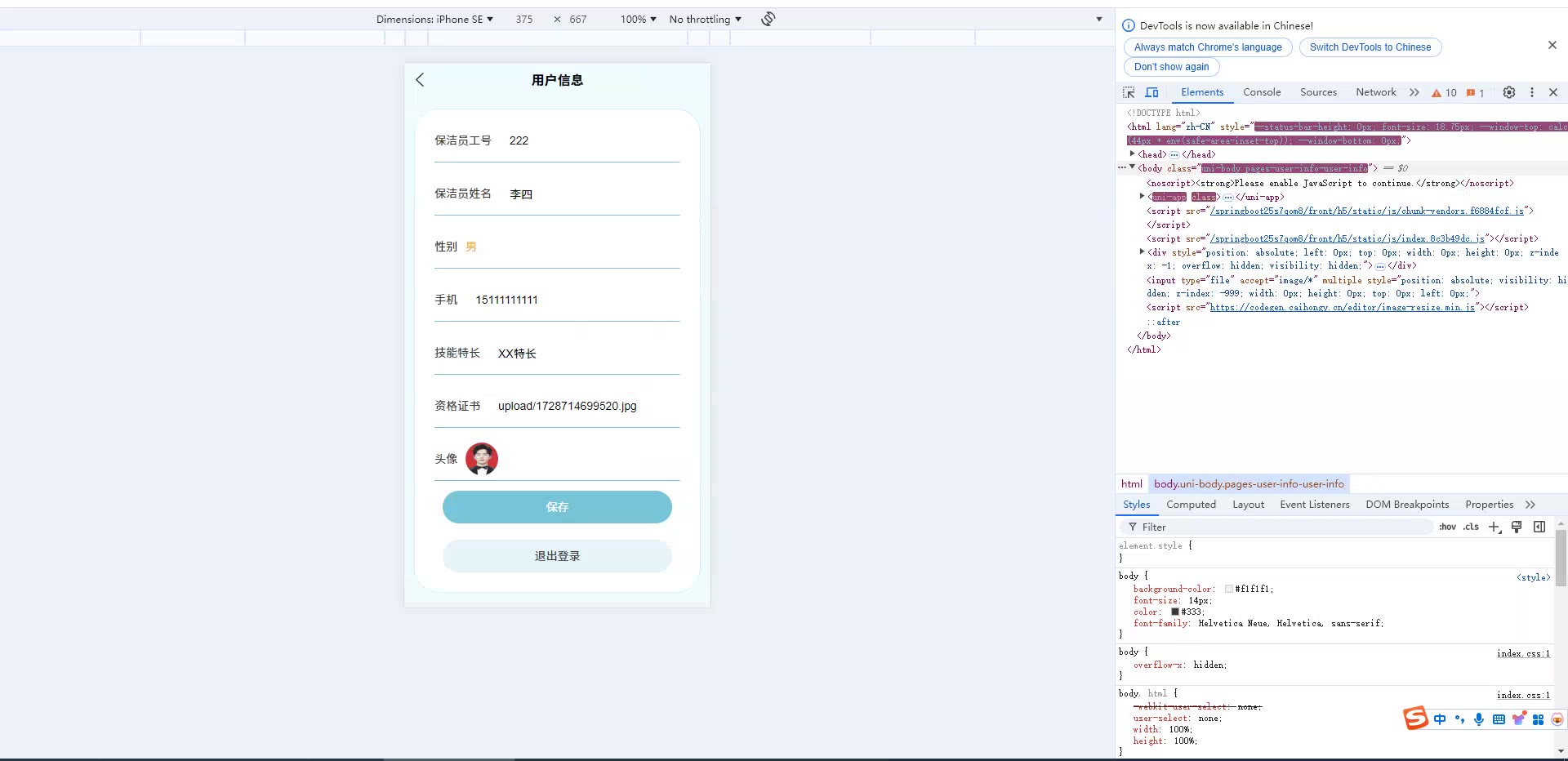
Task: Click the Sogou skin shirt icon
Action: 1519,719
